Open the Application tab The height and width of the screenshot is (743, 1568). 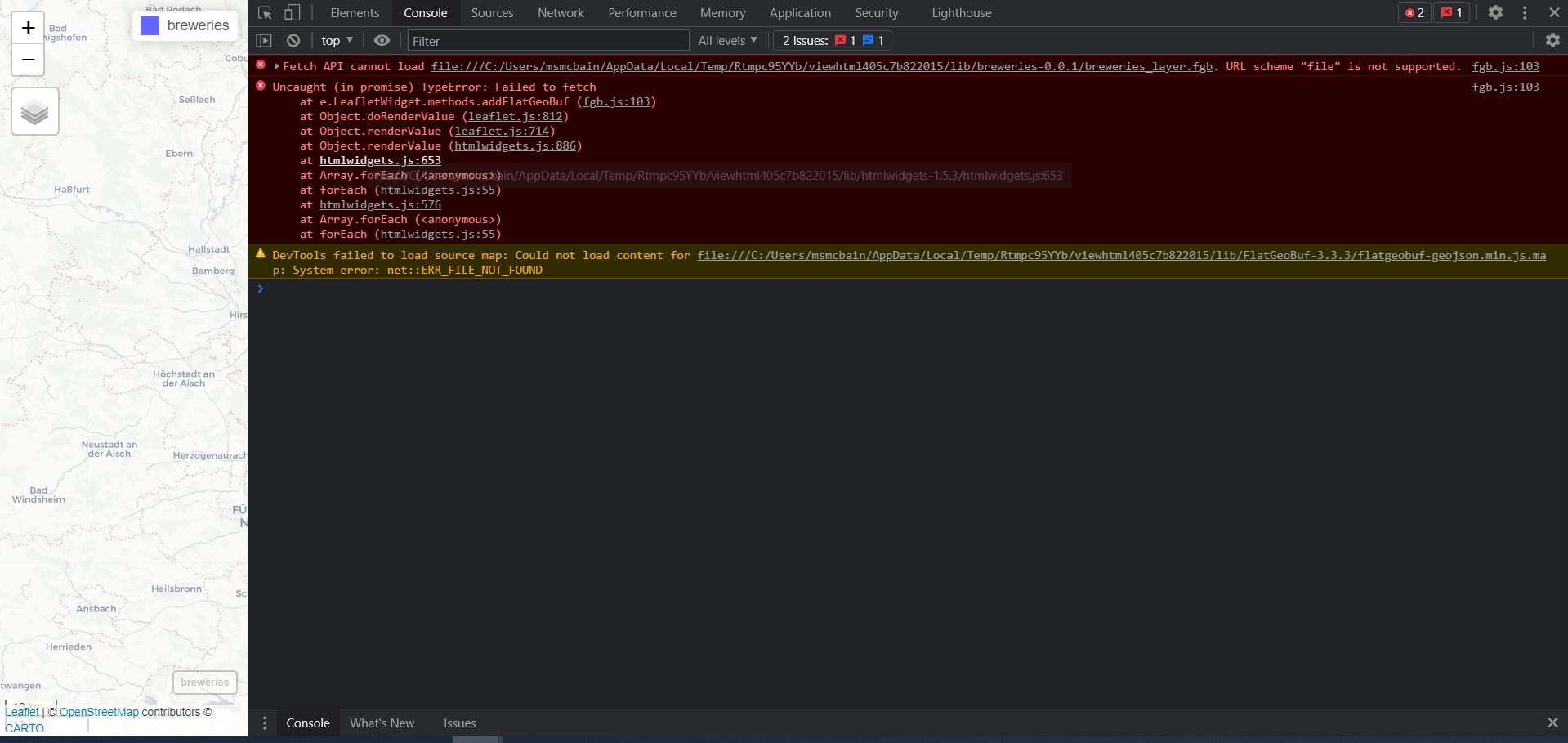(800, 13)
